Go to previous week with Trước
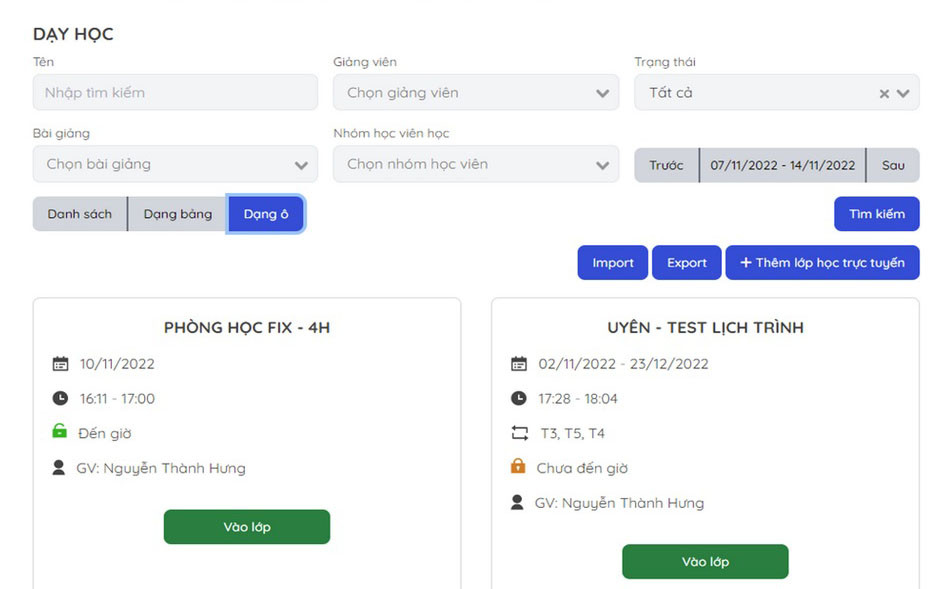 [666, 165]
